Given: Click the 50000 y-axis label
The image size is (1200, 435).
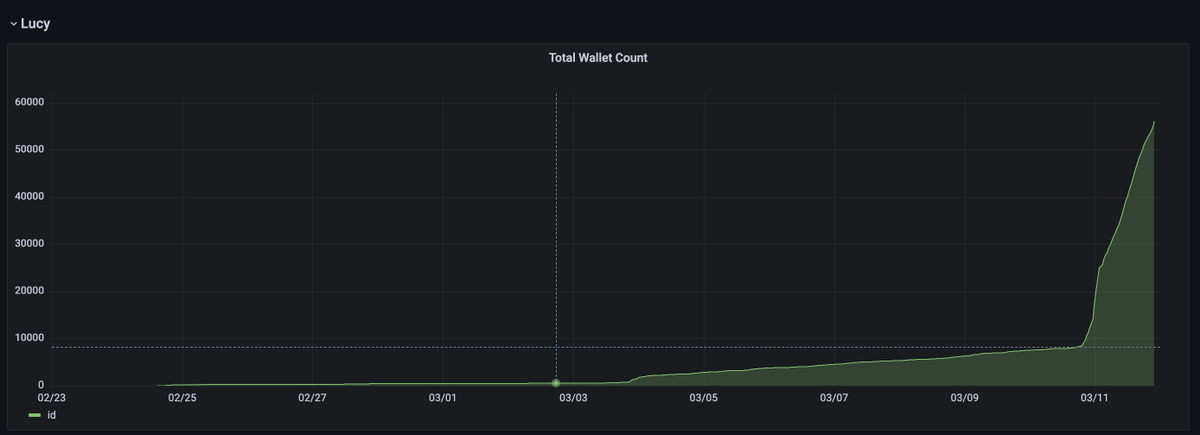Looking at the screenshot, I should (x=28, y=149).
